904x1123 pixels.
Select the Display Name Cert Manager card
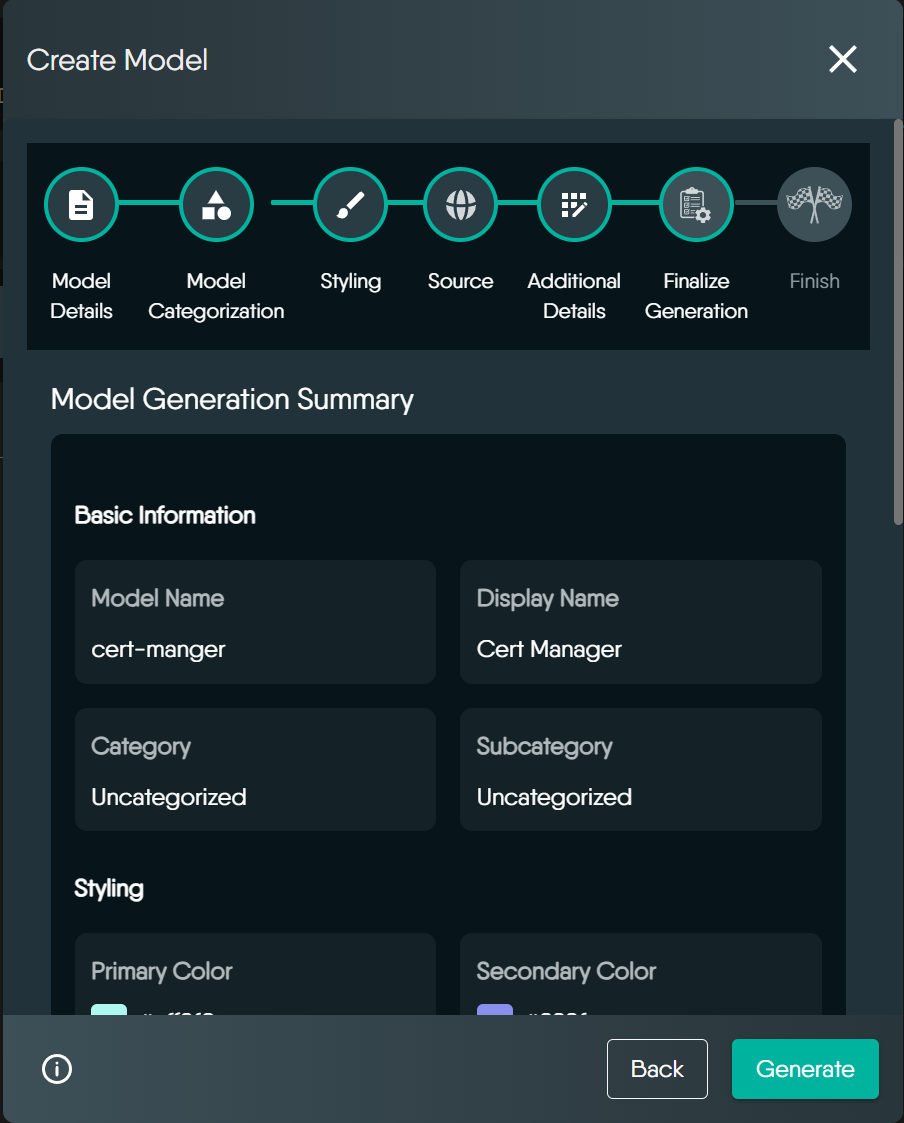tap(640, 622)
